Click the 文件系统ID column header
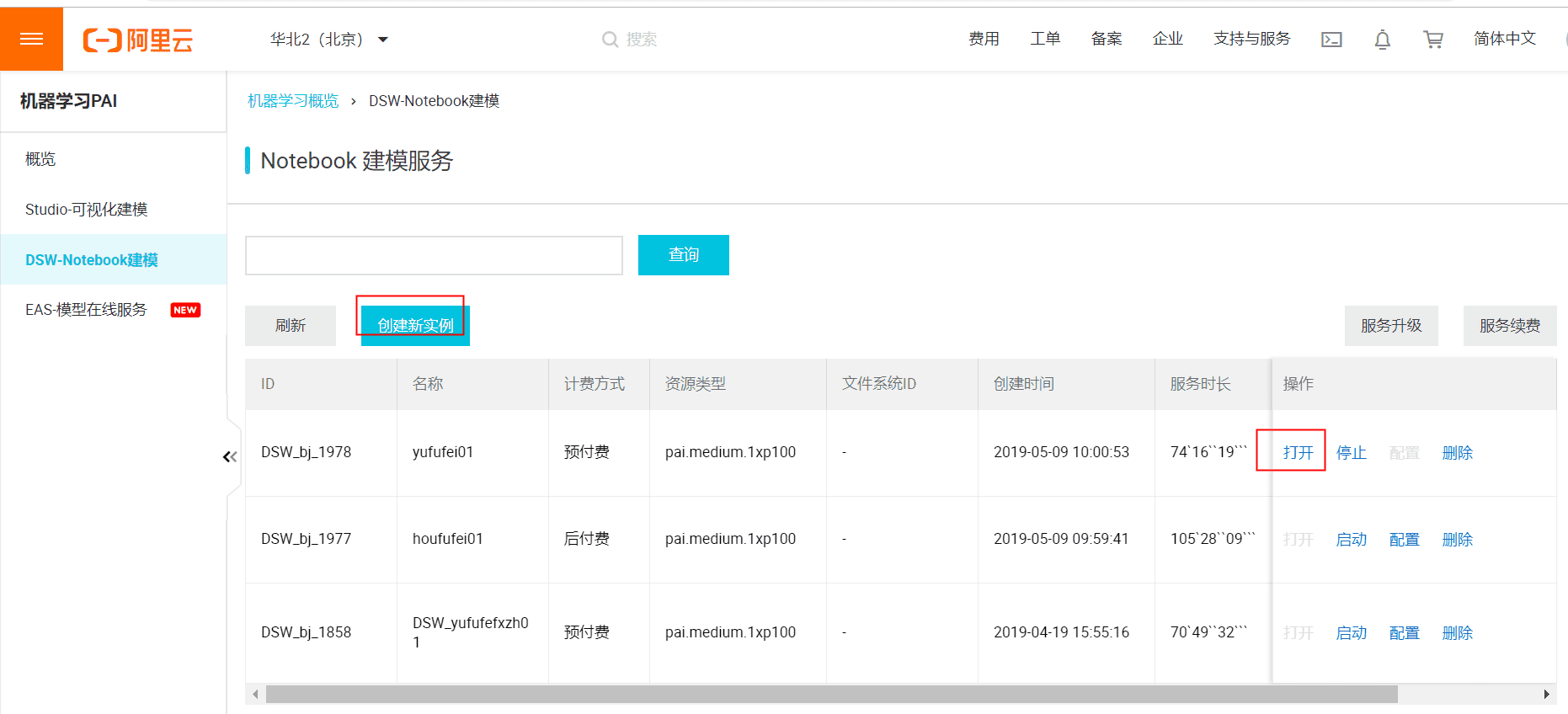The width and height of the screenshot is (1568, 714). (x=879, y=384)
